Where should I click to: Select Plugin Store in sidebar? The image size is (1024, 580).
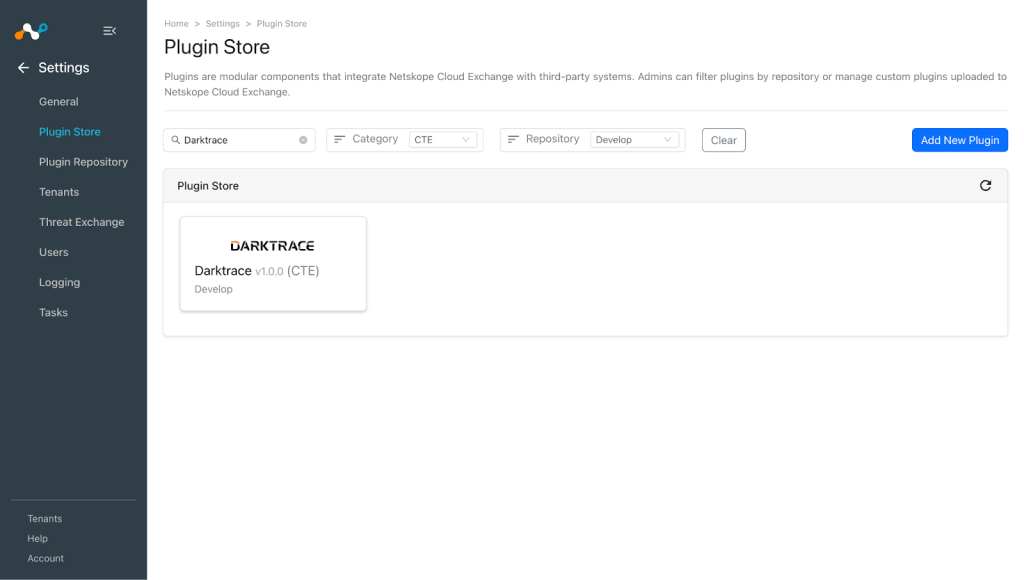click(x=70, y=132)
